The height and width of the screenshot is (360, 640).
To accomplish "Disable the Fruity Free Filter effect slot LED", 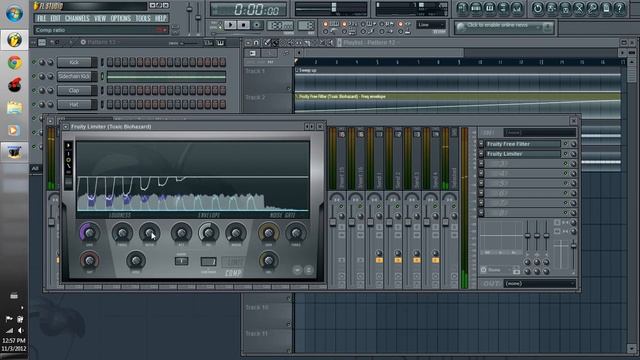I will coord(566,144).
